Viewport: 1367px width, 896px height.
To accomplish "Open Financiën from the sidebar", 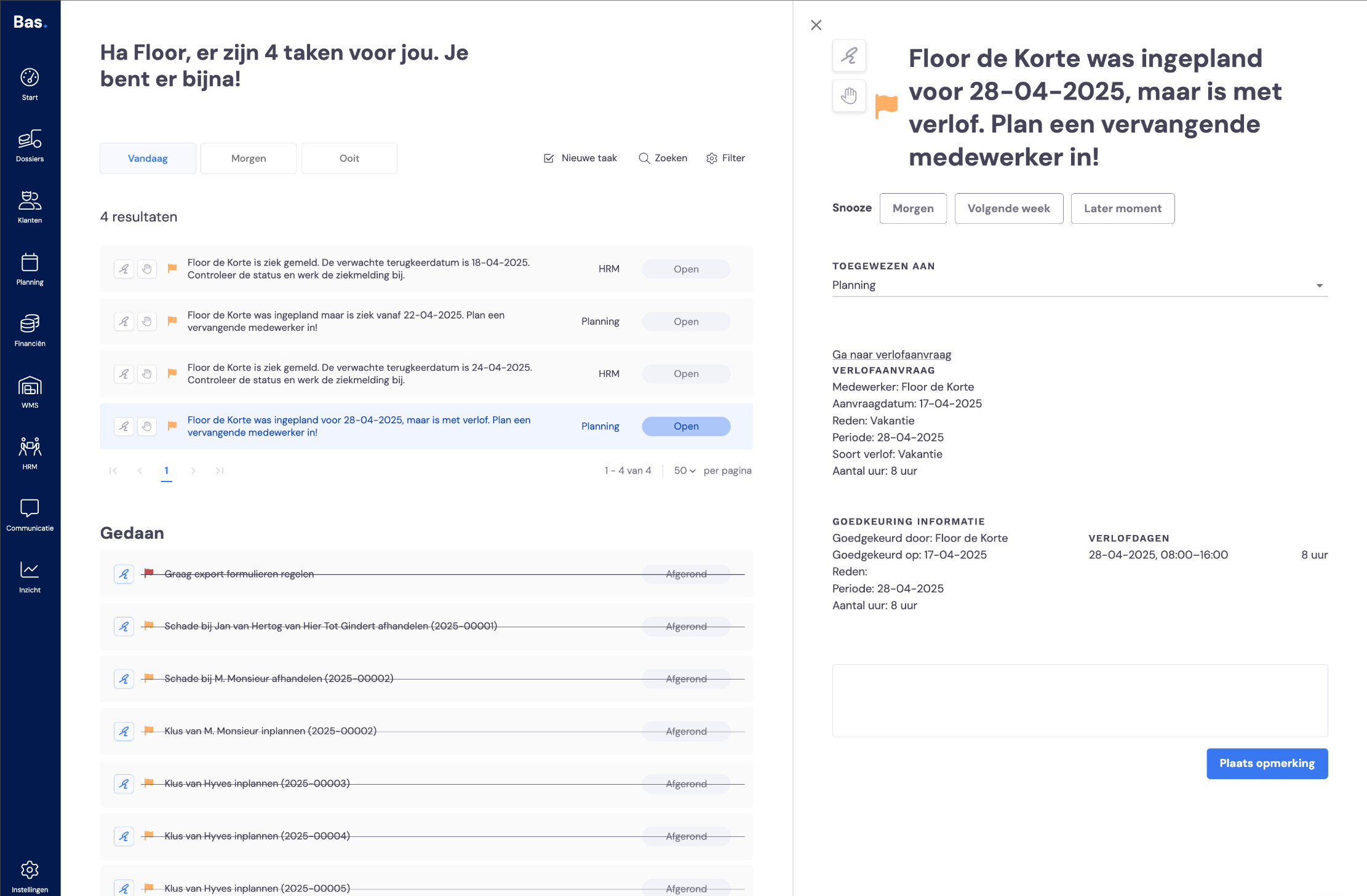I will click(x=30, y=330).
